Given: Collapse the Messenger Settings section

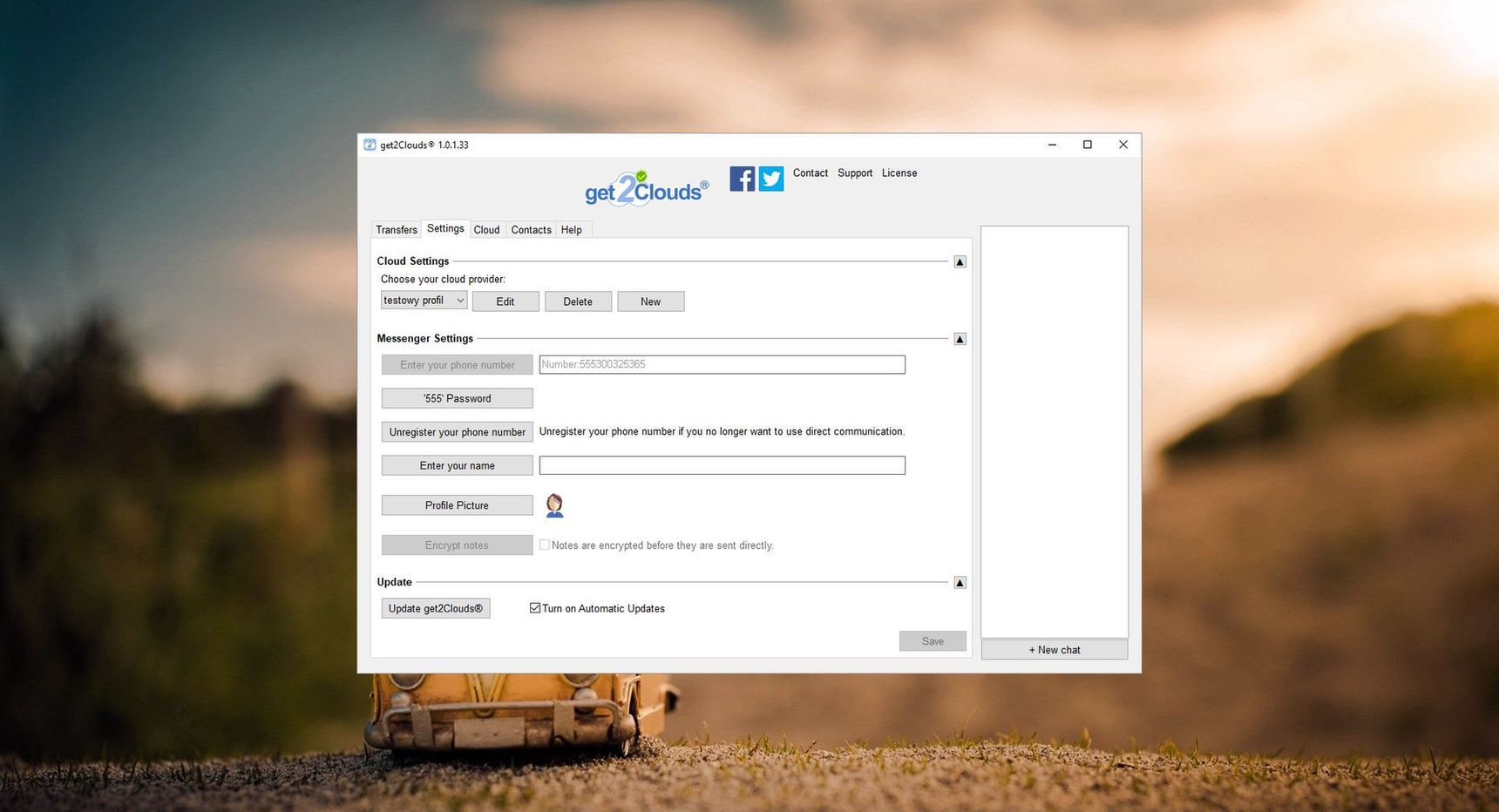Looking at the screenshot, I should tap(960, 339).
